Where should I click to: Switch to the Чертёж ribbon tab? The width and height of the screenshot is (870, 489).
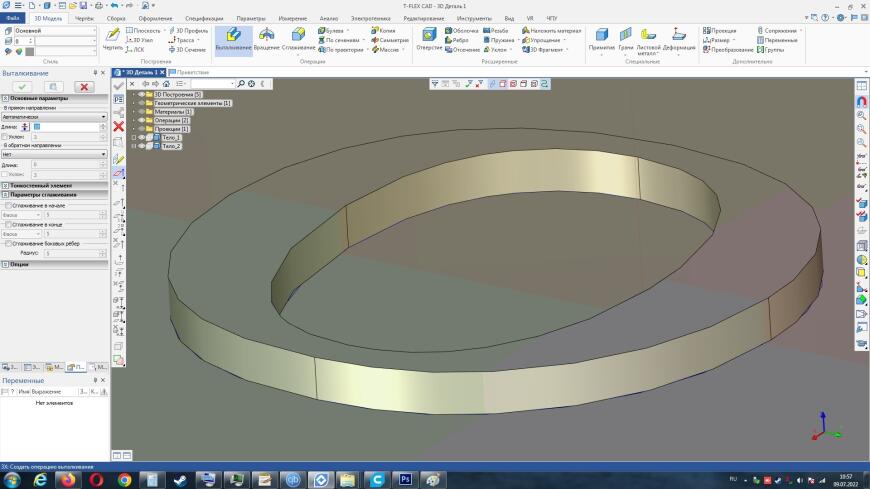[84, 18]
